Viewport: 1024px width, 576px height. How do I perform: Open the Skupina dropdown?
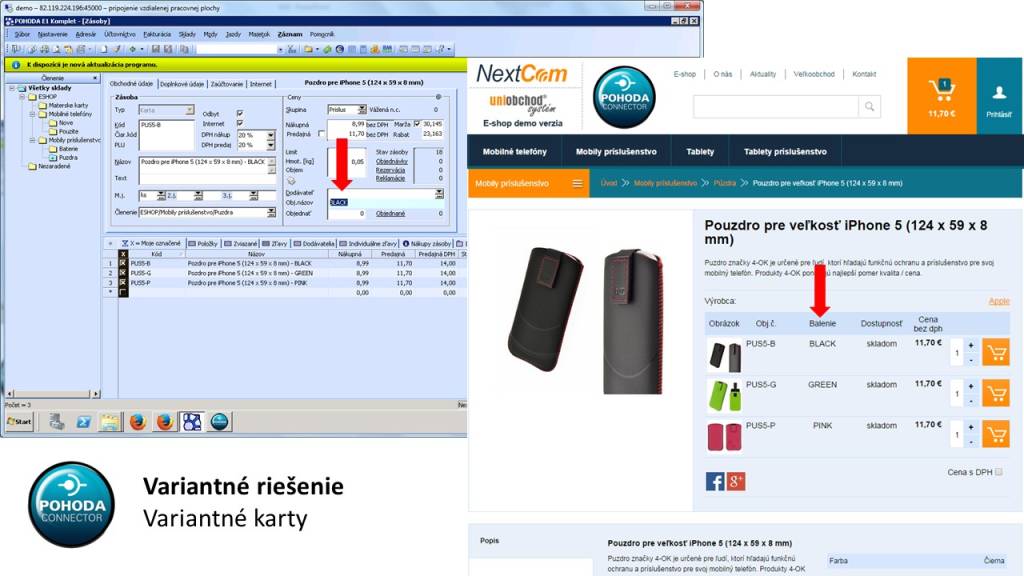(362, 110)
